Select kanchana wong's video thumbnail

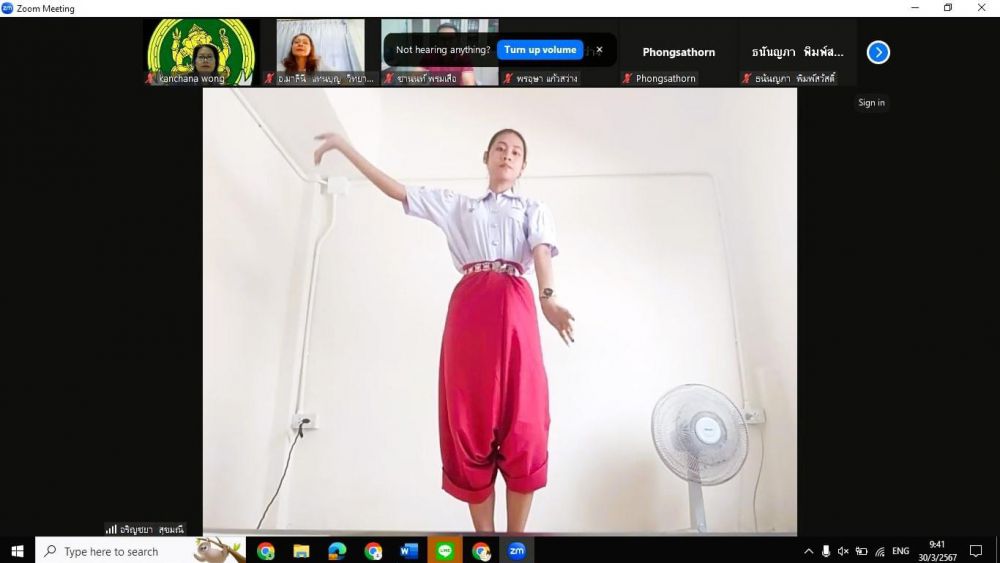coord(201,52)
